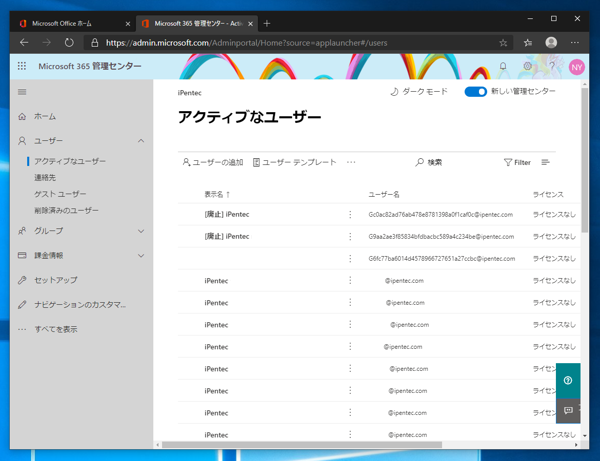
Task: Click the horizontal table scrollbar thumb
Action: pos(302,445)
